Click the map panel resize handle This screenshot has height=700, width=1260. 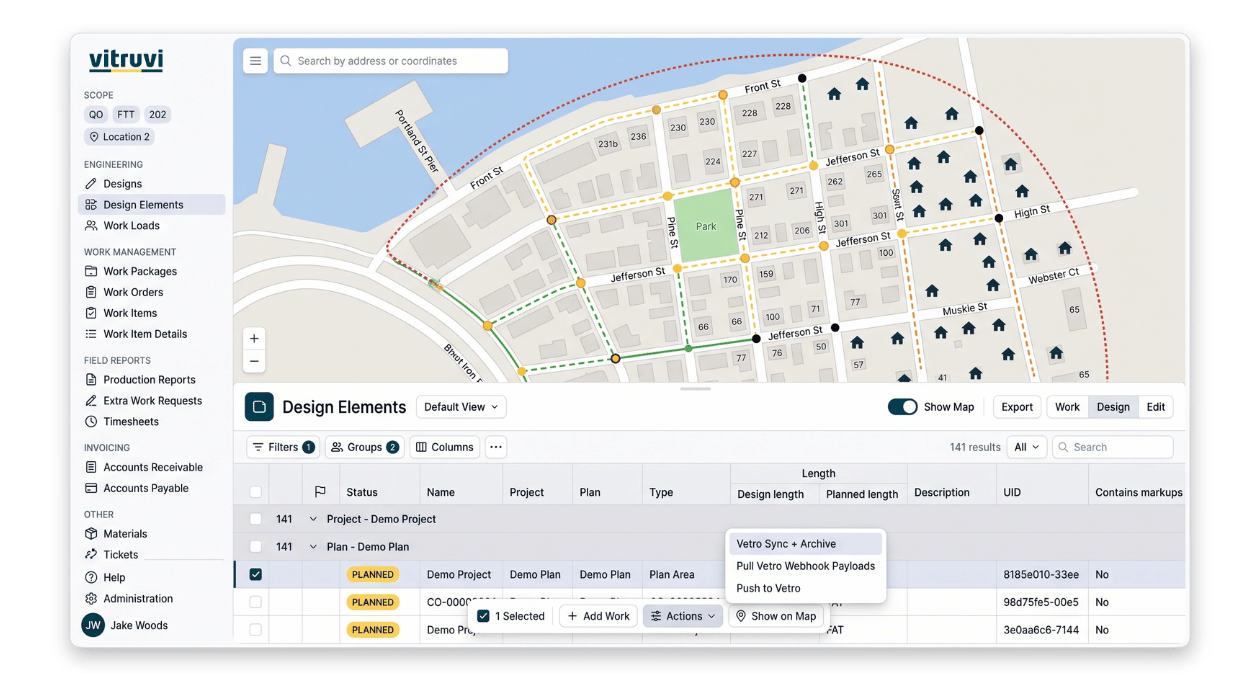click(695, 388)
